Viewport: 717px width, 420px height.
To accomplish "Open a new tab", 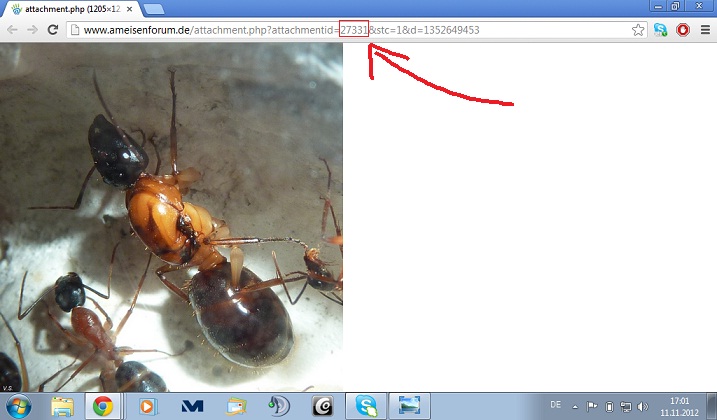I will click(154, 9).
